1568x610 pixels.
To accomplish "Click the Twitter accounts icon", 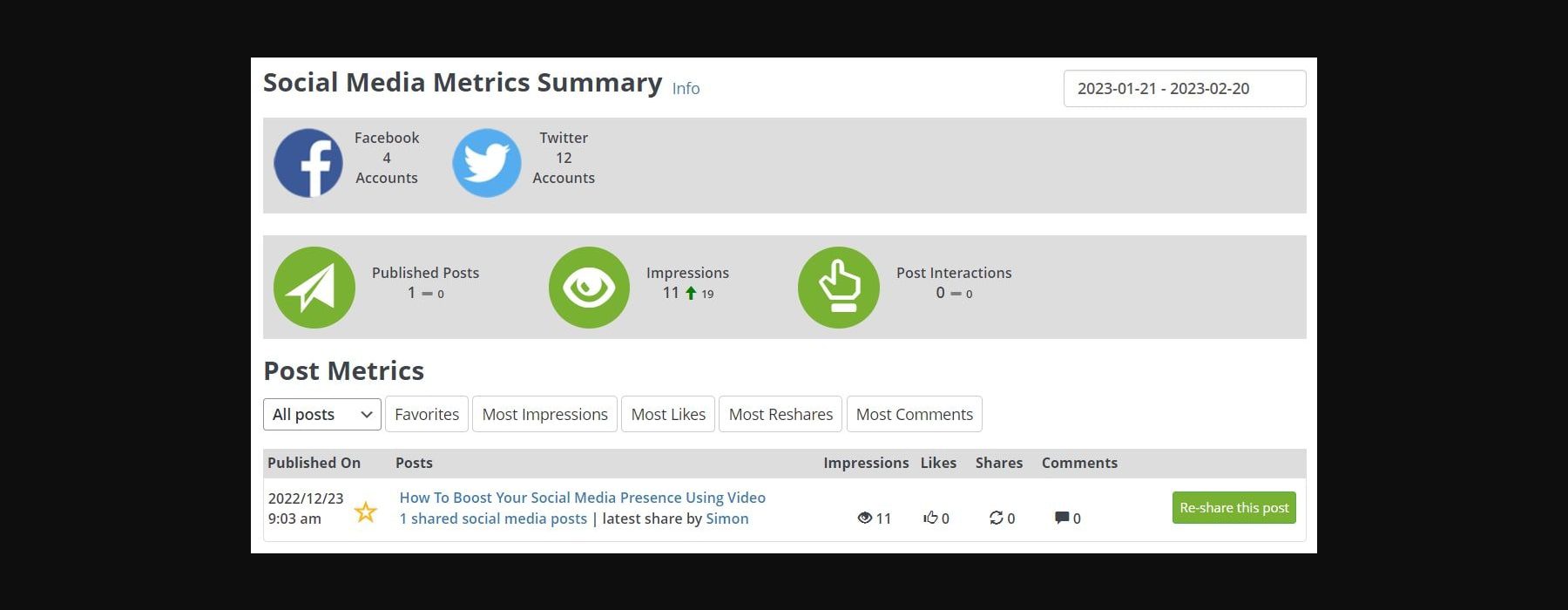I will [486, 162].
